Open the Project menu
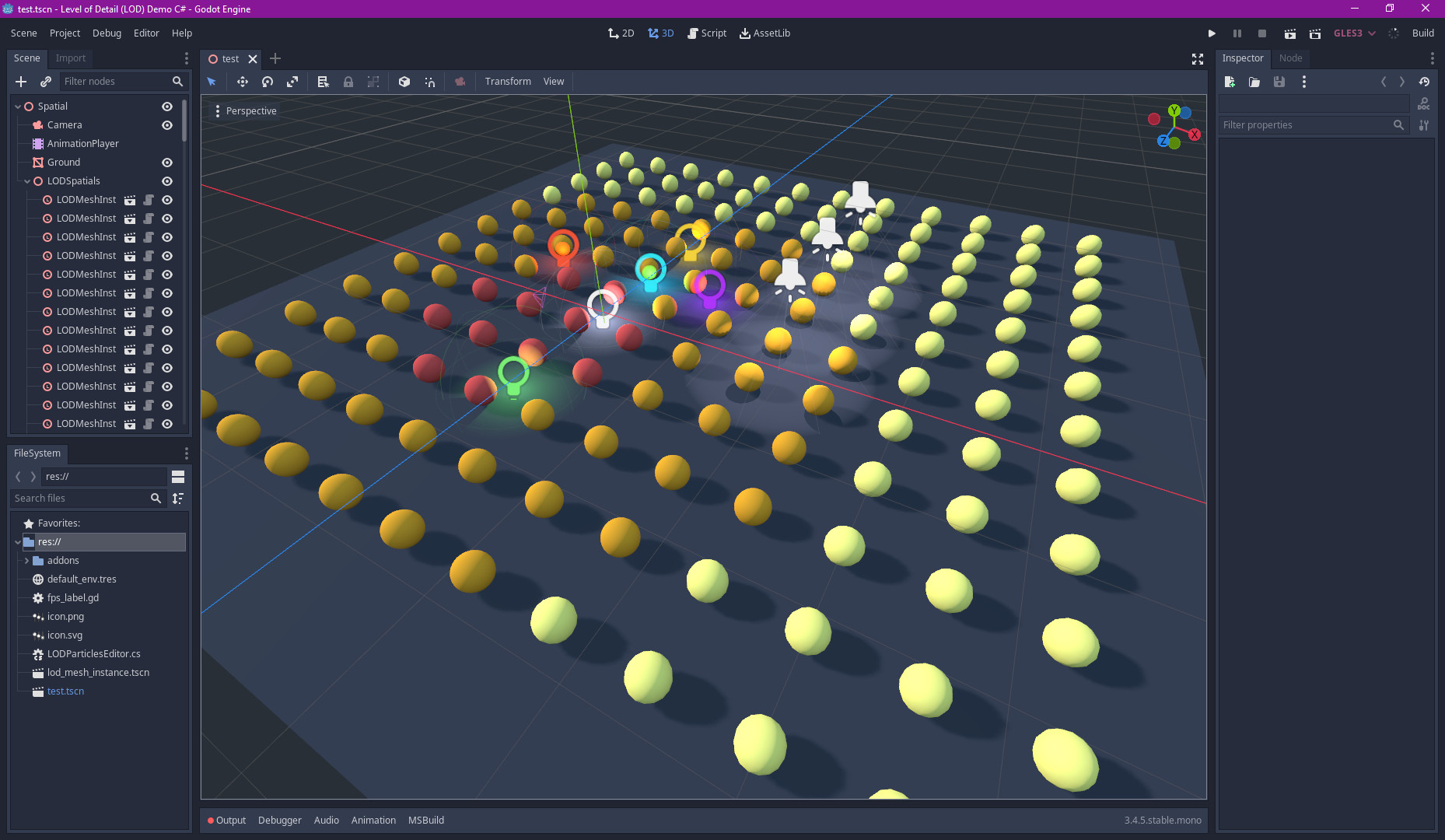This screenshot has height=840, width=1445. point(65,33)
